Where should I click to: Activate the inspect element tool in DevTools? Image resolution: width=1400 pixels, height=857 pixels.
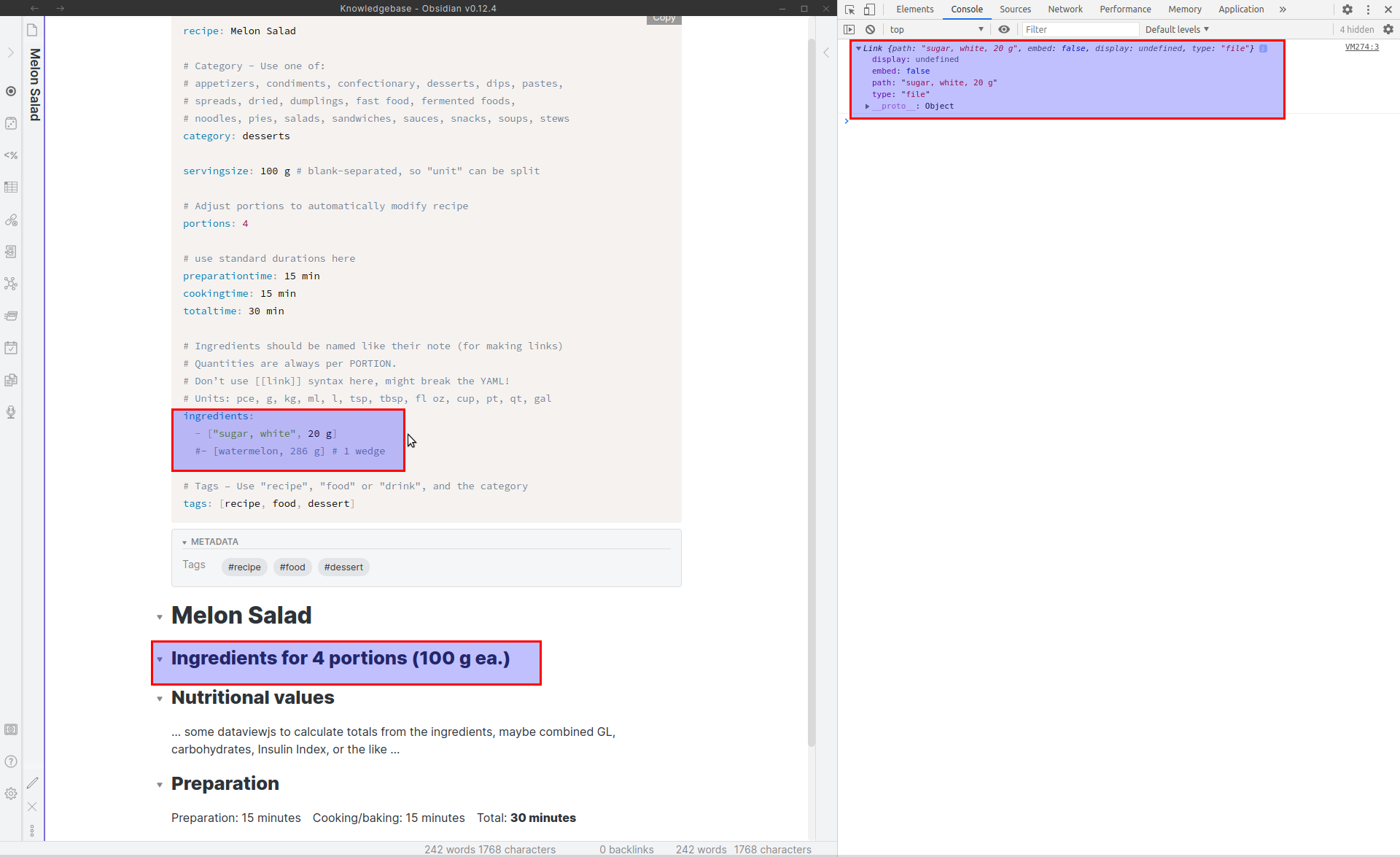tap(849, 9)
